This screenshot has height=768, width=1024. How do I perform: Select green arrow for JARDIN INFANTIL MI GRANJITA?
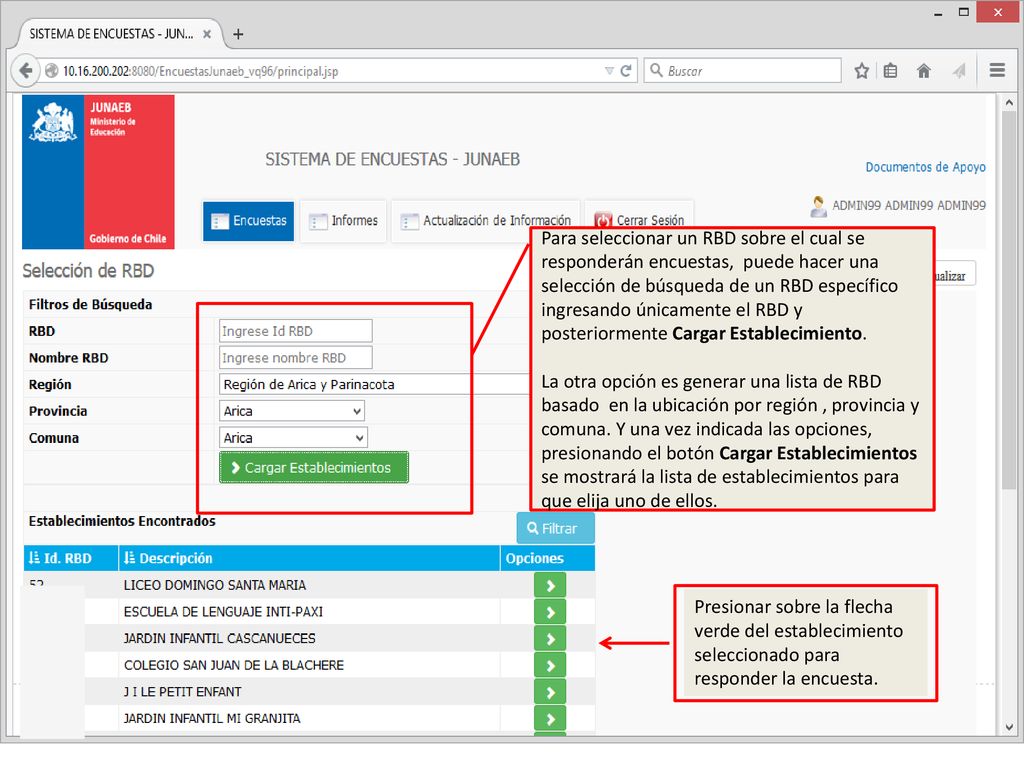click(x=550, y=719)
